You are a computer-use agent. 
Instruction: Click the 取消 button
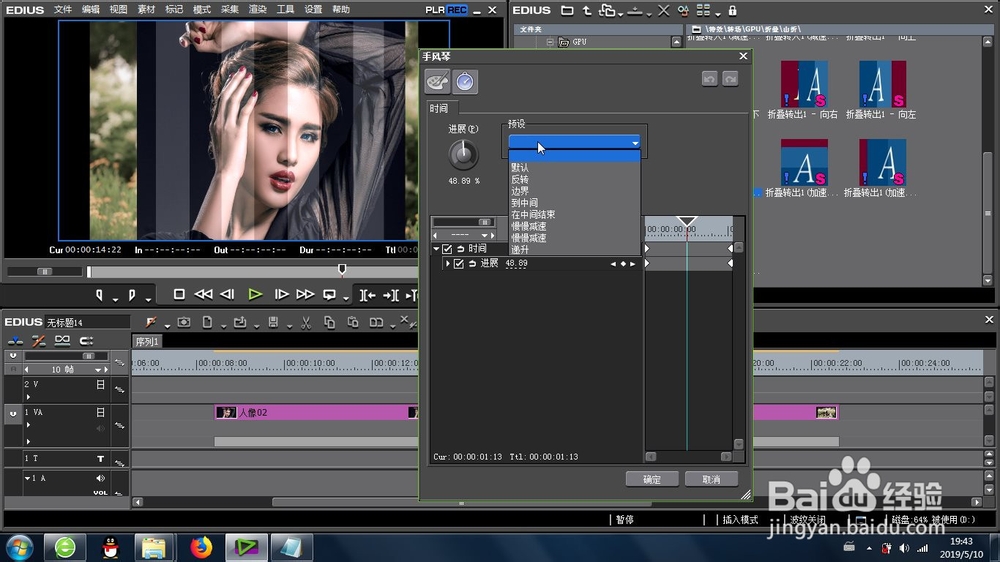[711, 480]
